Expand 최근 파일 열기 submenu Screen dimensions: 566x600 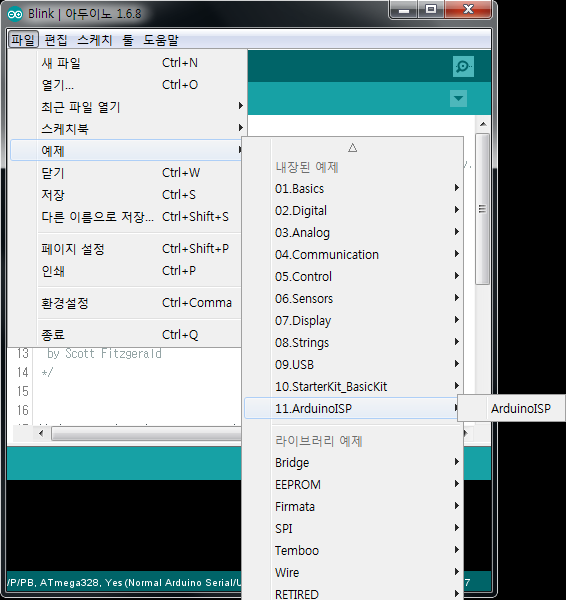128,107
